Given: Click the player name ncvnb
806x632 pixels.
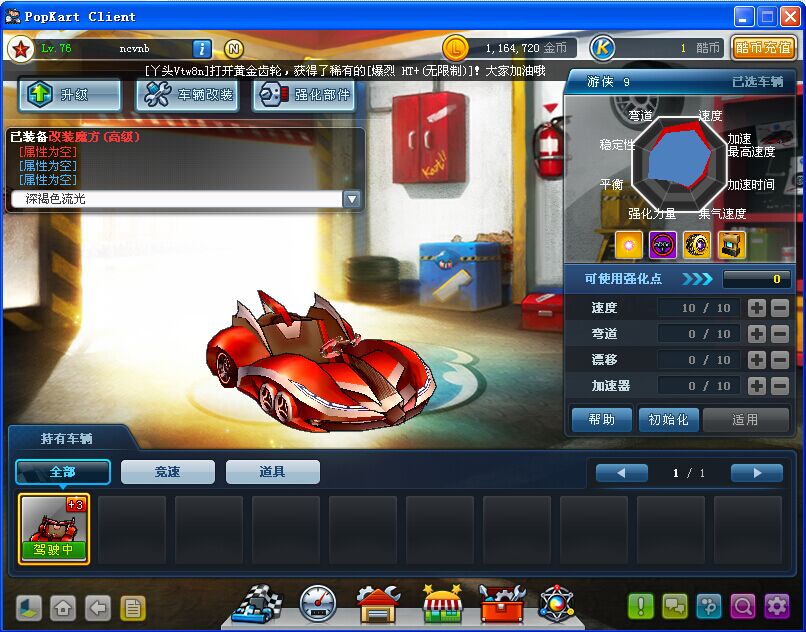Looking at the screenshot, I should pyautogui.click(x=134, y=49).
